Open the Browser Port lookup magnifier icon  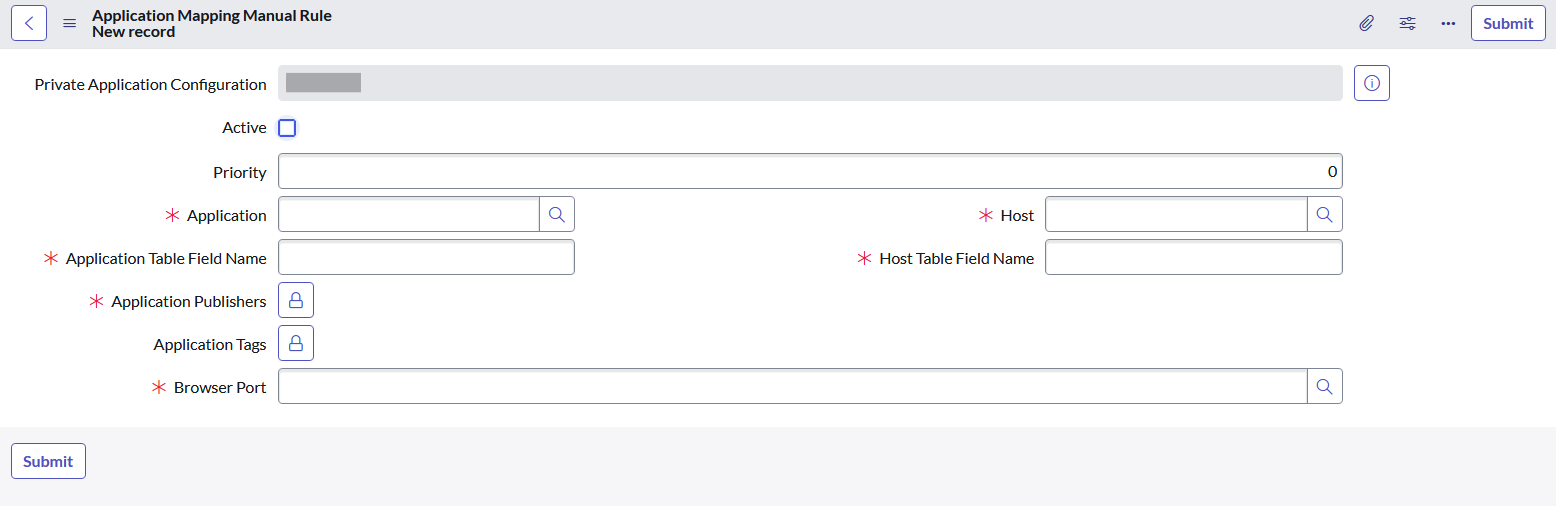click(1325, 386)
